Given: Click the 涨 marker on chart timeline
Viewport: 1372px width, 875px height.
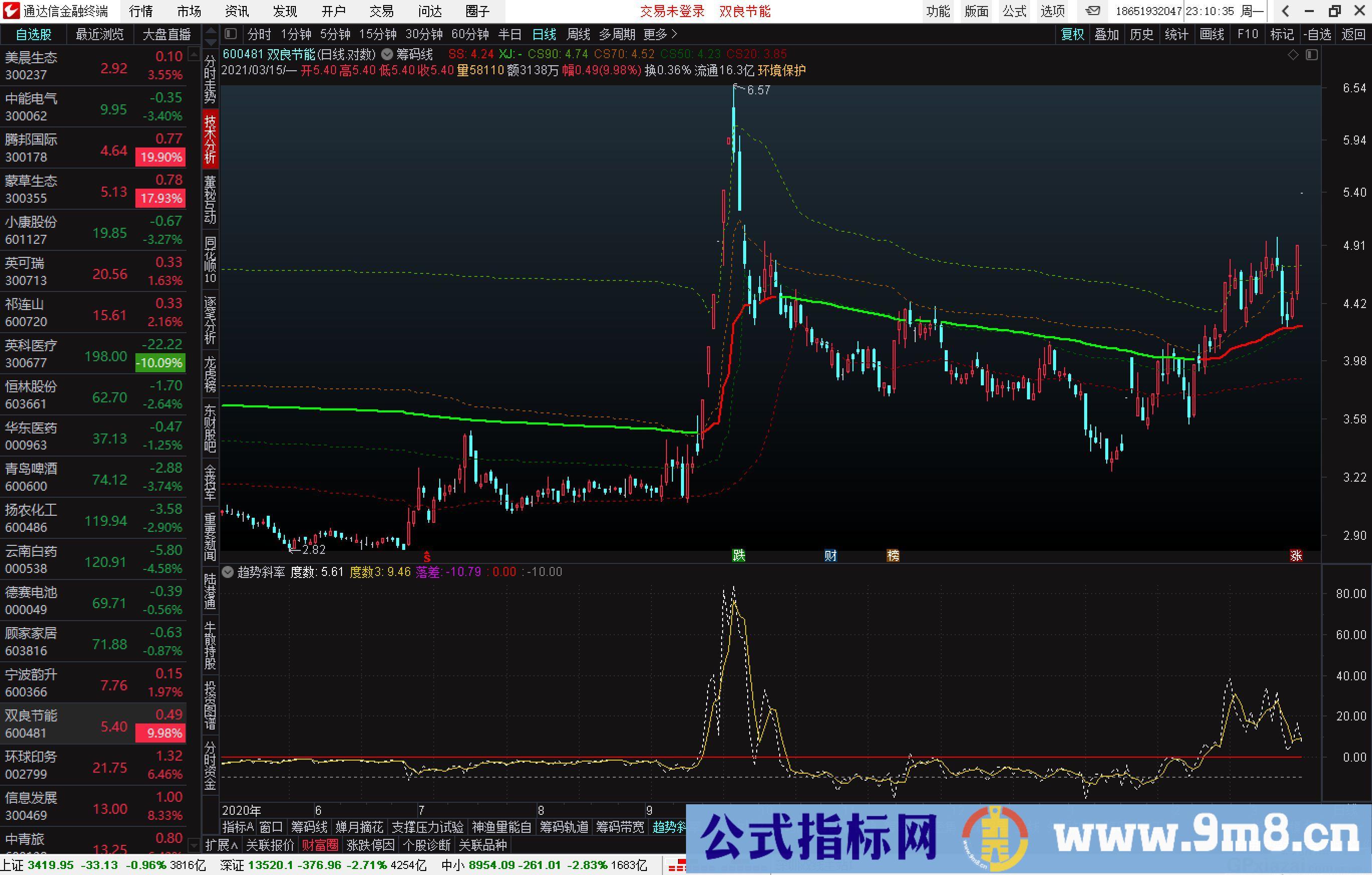Looking at the screenshot, I should pos(1296,555).
